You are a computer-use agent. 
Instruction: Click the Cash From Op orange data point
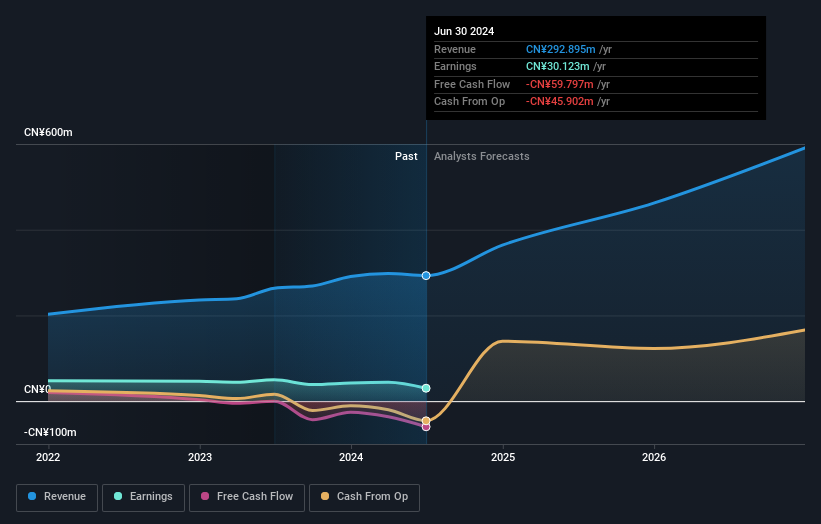[426, 421]
